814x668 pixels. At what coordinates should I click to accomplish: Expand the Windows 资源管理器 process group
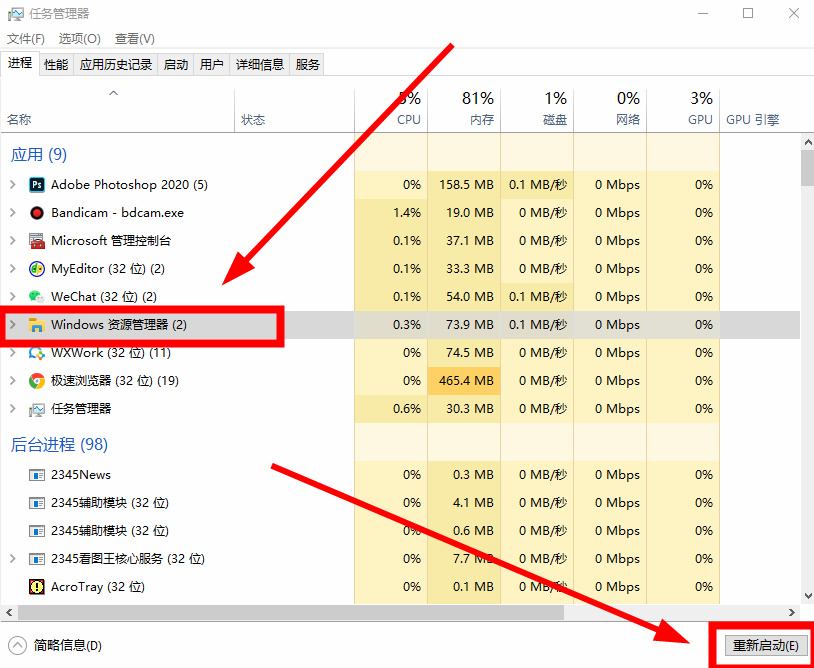pos(14,324)
